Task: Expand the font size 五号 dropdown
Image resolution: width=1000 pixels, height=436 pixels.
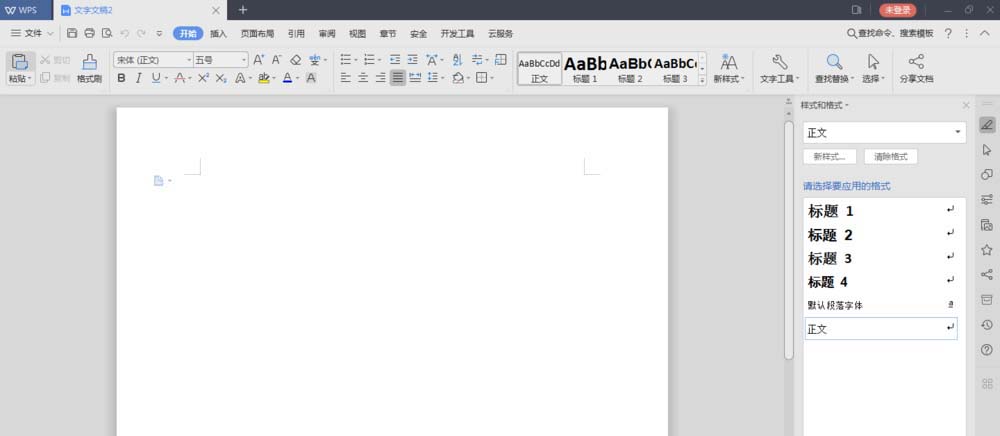Action: [244, 60]
